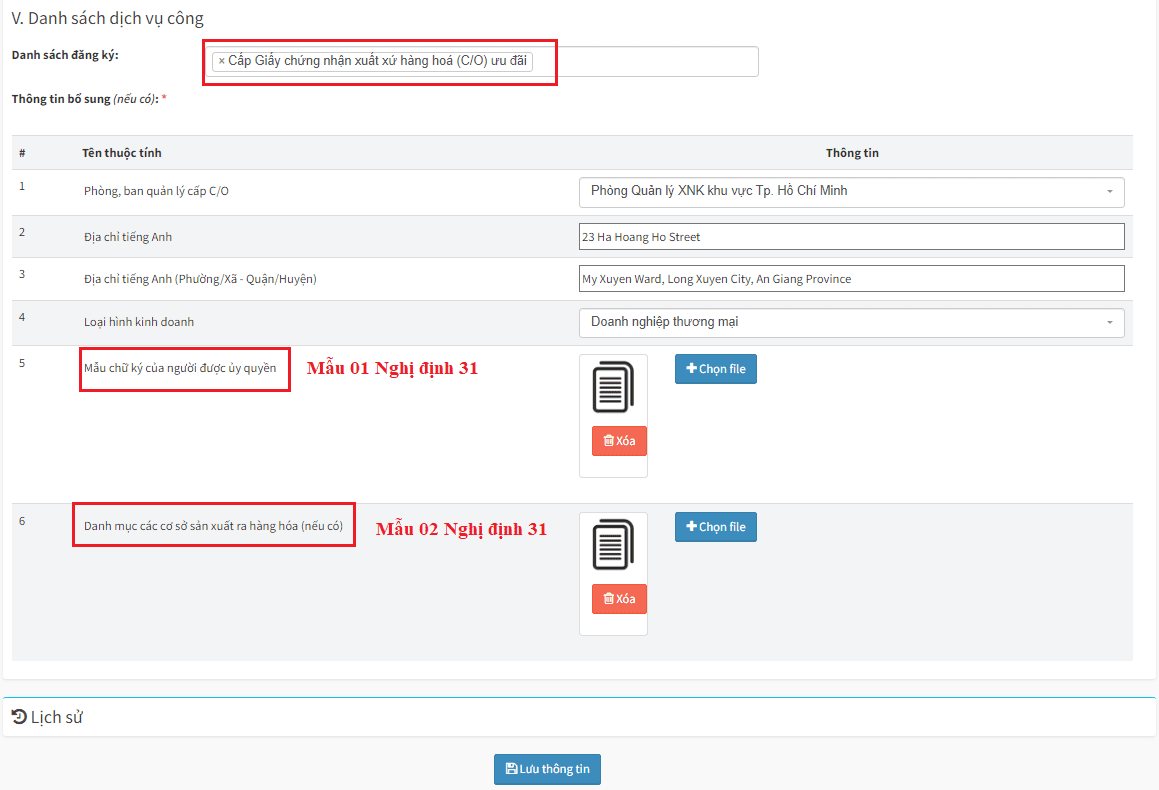This screenshot has height=790, width=1159.
Task: Open the Loại hình kinh doanh dropdown
Action: (x=852, y=322)
